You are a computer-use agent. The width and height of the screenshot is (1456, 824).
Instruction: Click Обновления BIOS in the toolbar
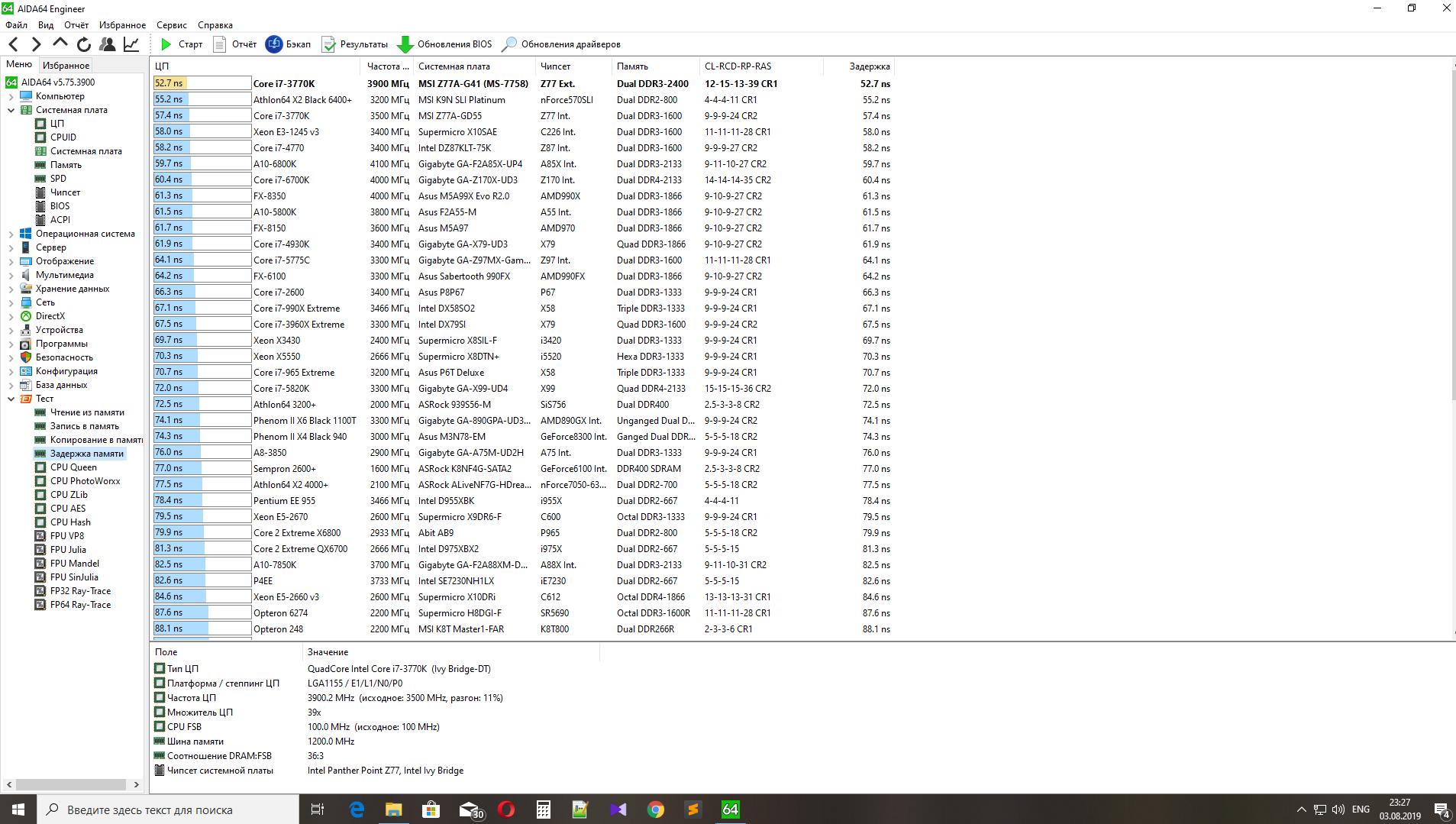coord(445,44)
